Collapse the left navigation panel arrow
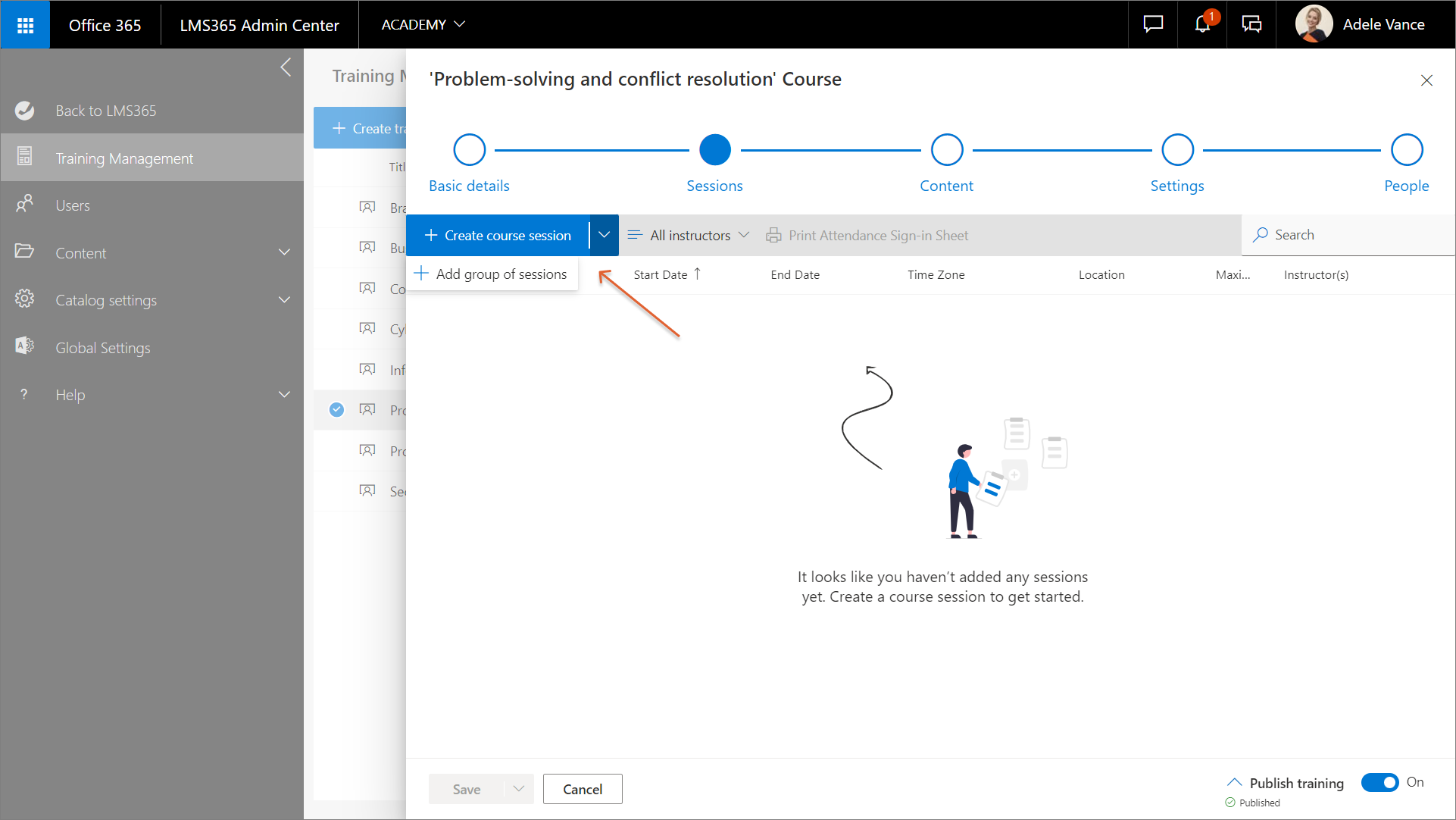Image resolution: width=1456 pixels, height=820 pixels. point(286,67)
